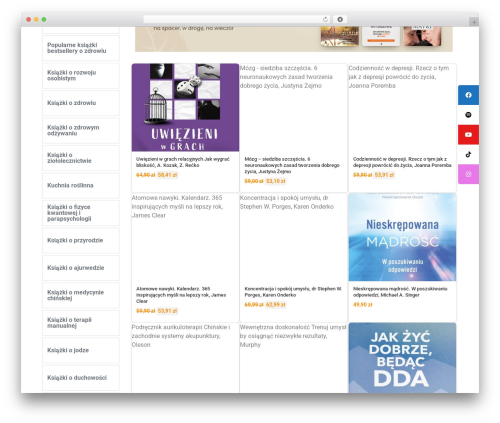Open Książki o rozwoju osobistym category
The width and height of the screenshot is (500, 423).
[x=81, y=76]
